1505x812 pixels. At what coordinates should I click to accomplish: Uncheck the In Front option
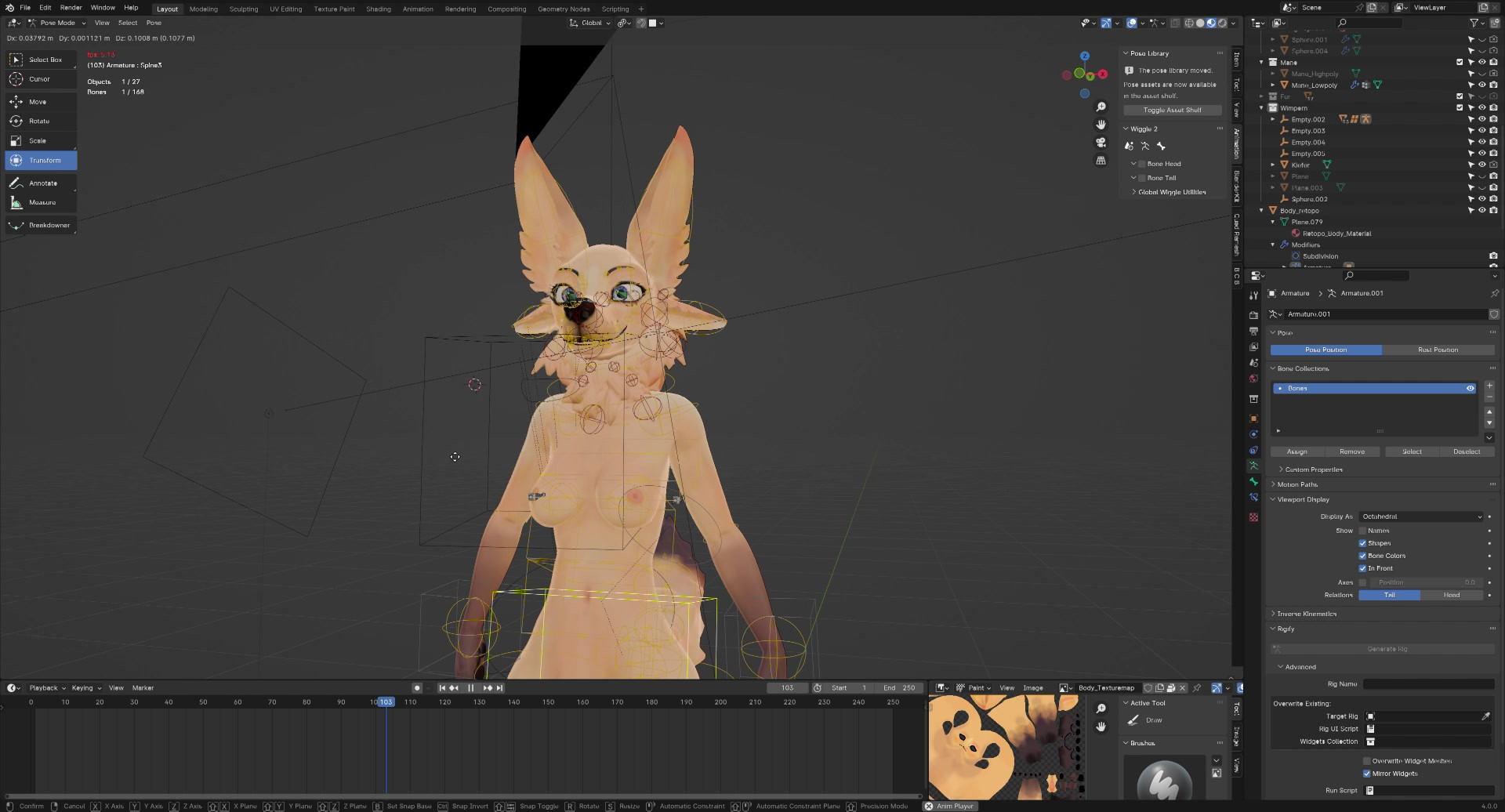pos(1362,568)
